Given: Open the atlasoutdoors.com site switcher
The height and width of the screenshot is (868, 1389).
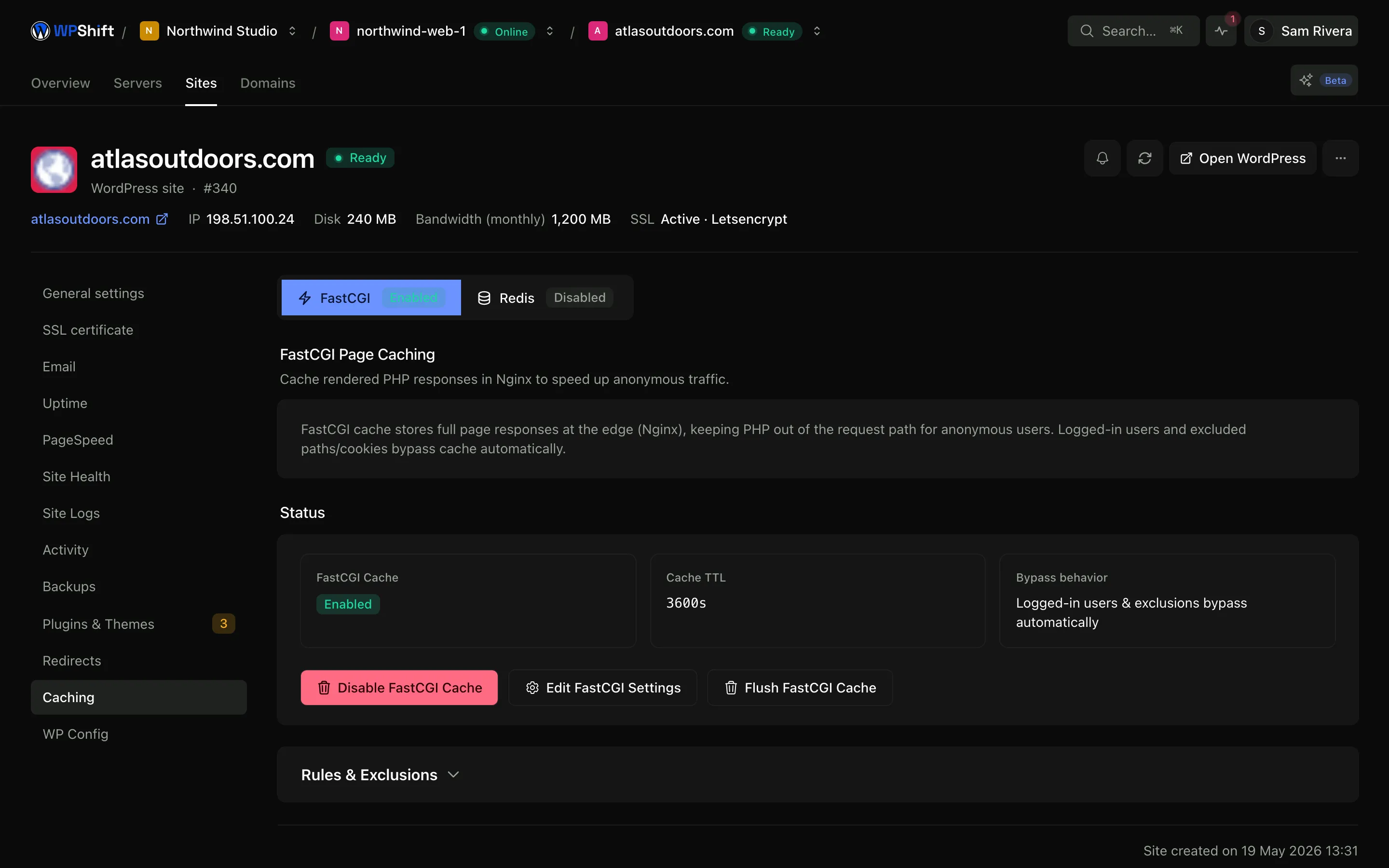Looking at the screenshot, I should (817, 31).
